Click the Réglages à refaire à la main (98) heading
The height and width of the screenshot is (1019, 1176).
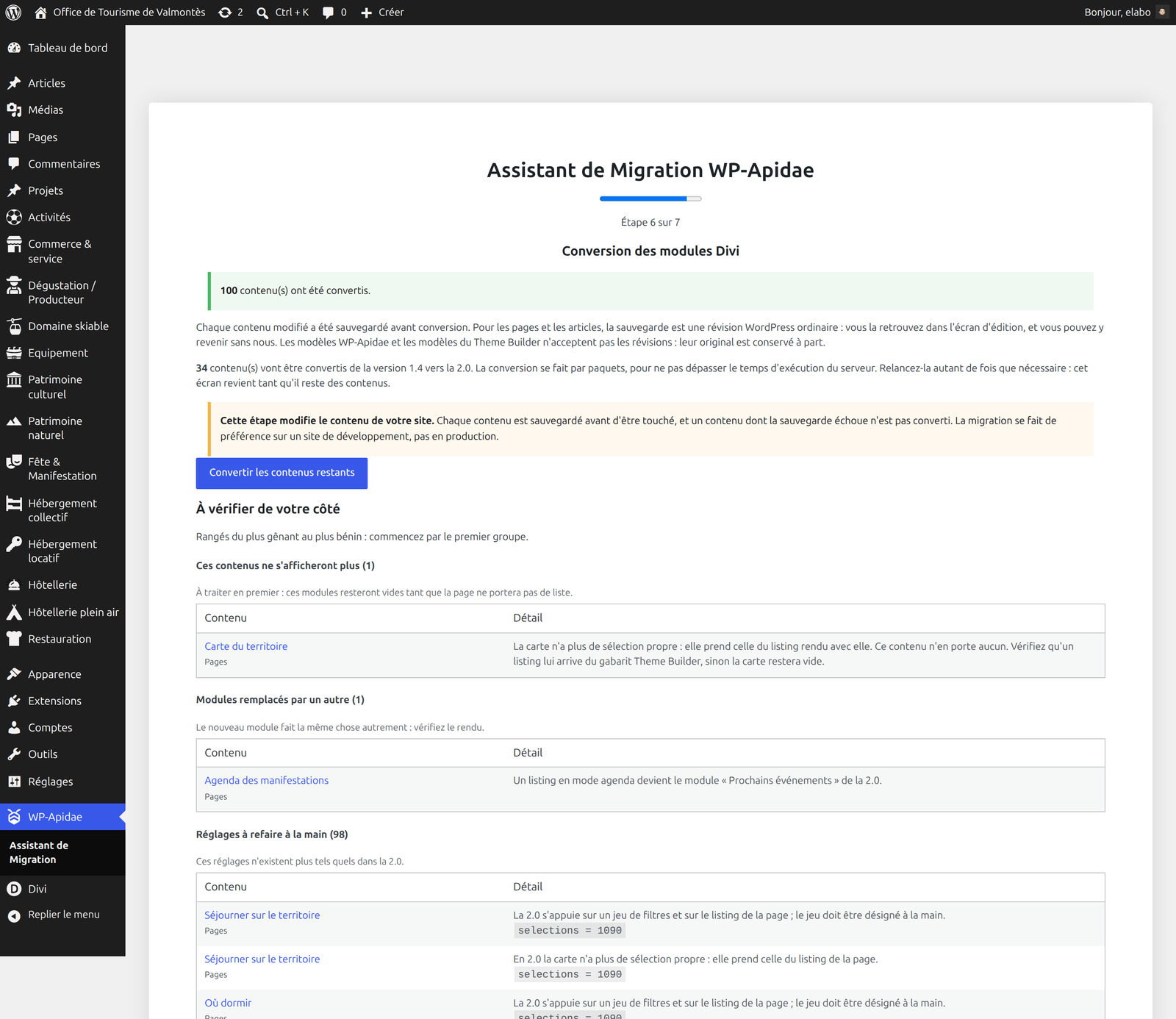coord(272,834)
